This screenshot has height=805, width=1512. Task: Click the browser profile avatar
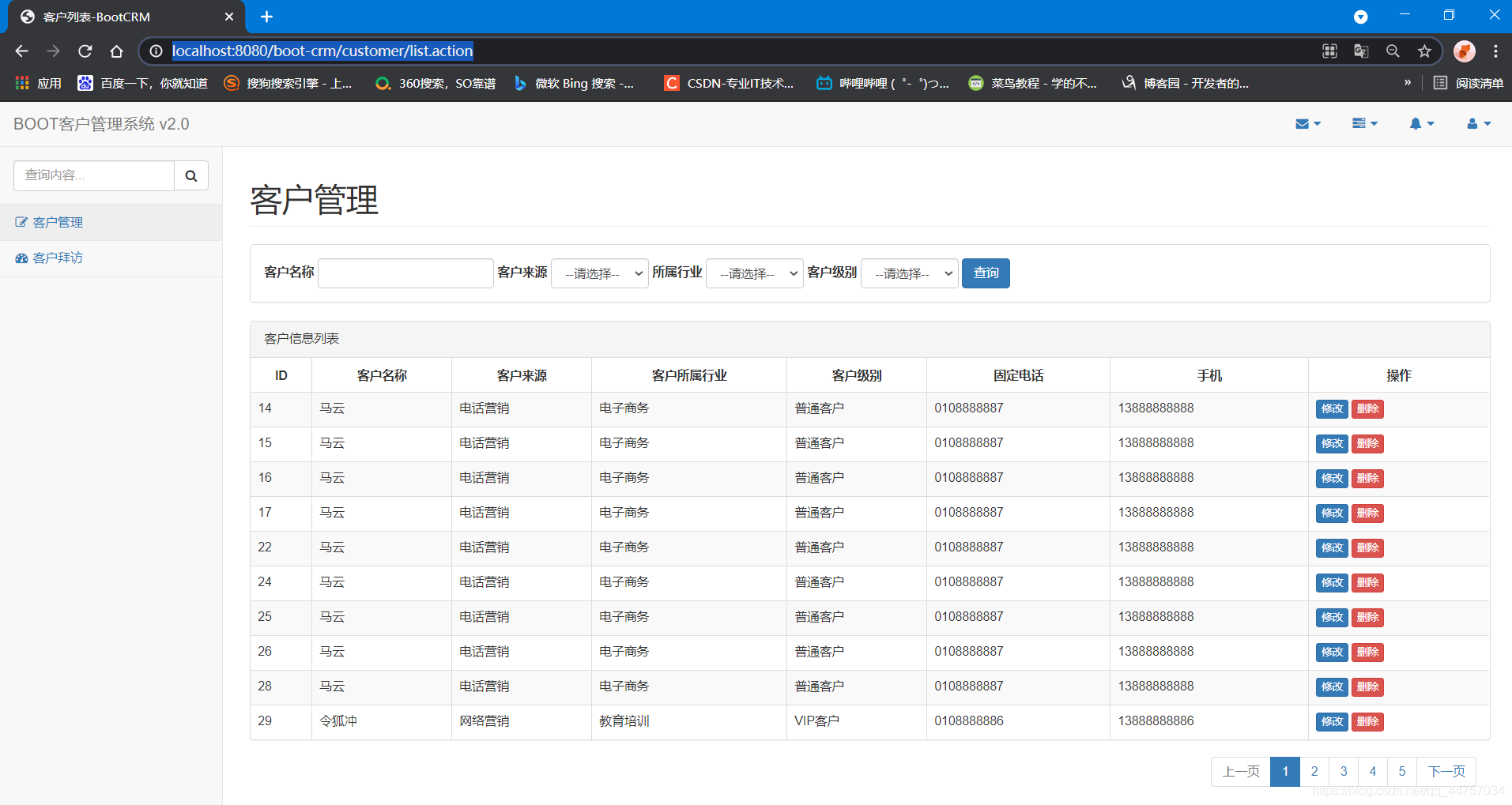point(1465,51)
